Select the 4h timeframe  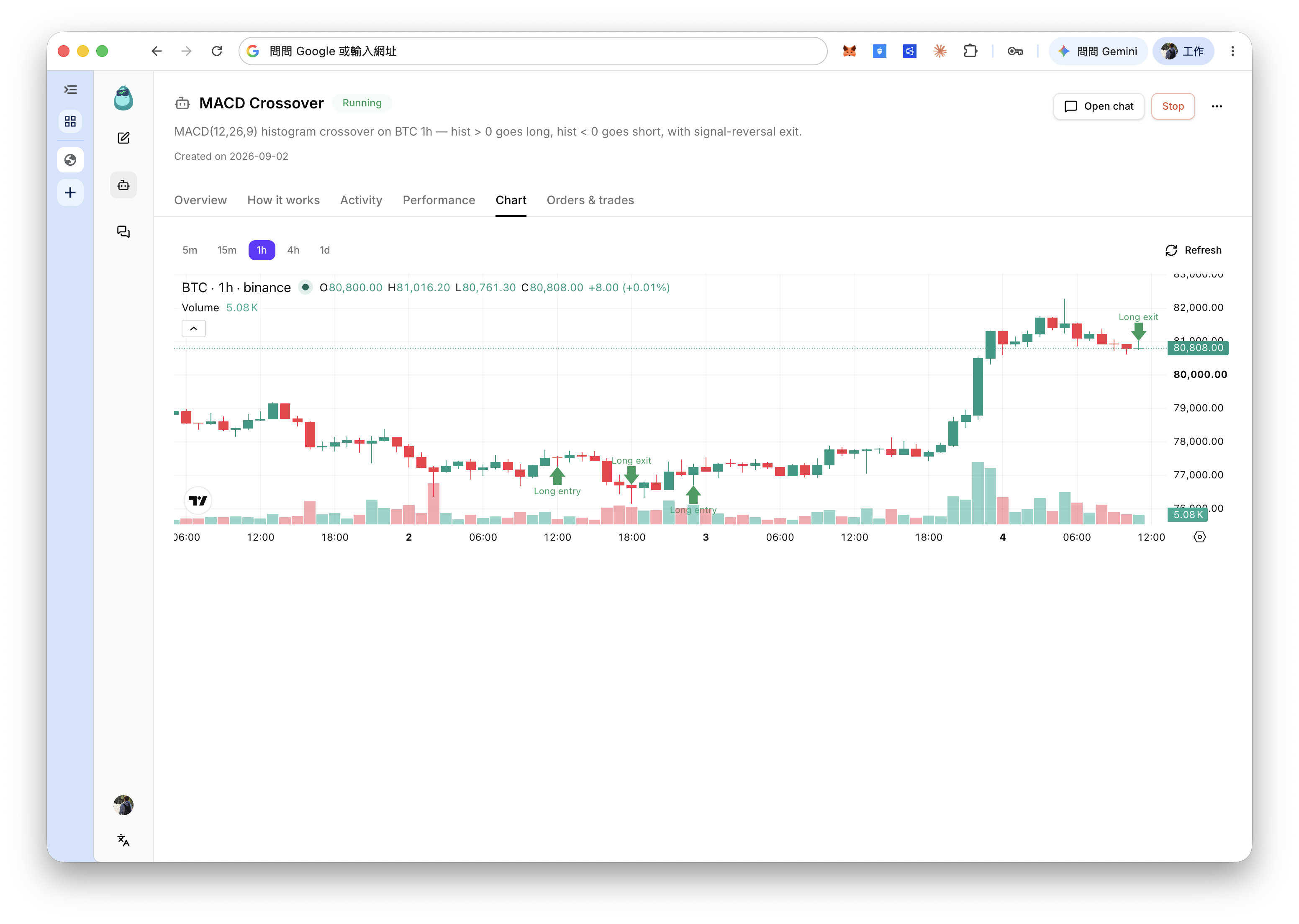click(x=293, y=250)
